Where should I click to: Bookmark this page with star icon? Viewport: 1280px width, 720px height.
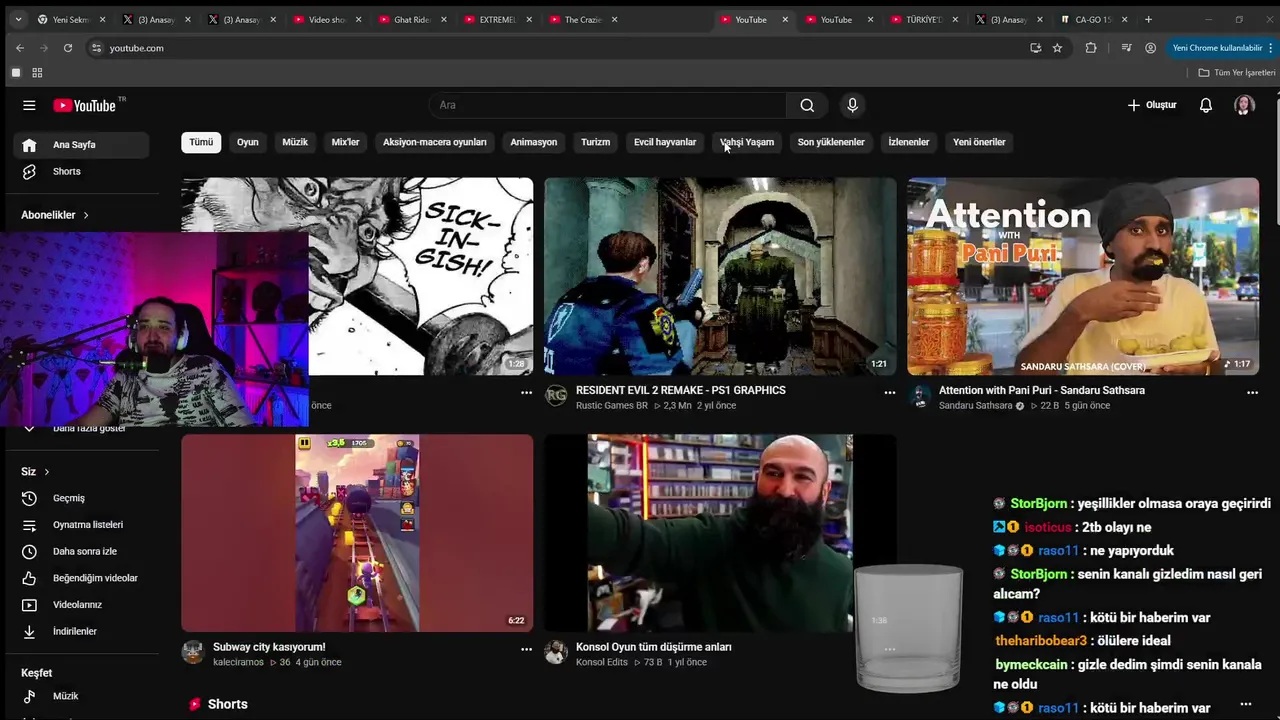click(x=1057, y=48)
